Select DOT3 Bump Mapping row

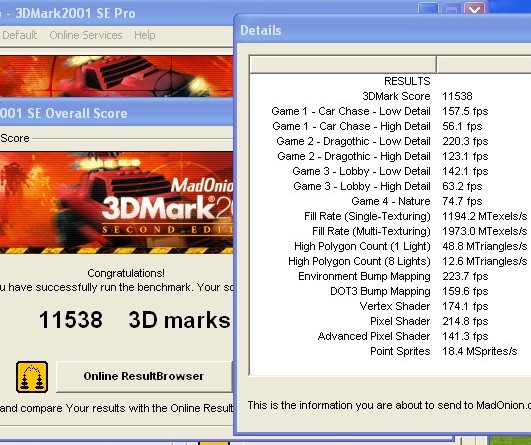[380, 291]
